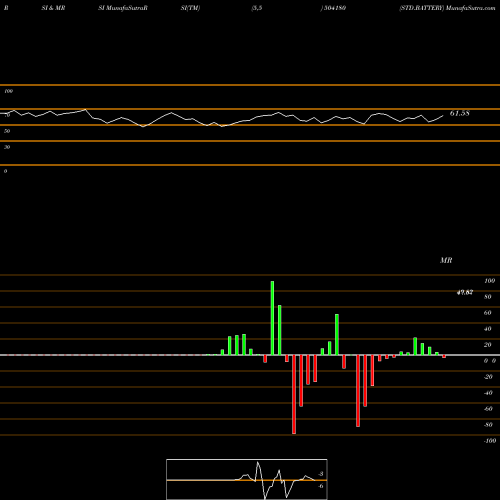Click the 0 label on the RSI left axis

pos(5,171)
